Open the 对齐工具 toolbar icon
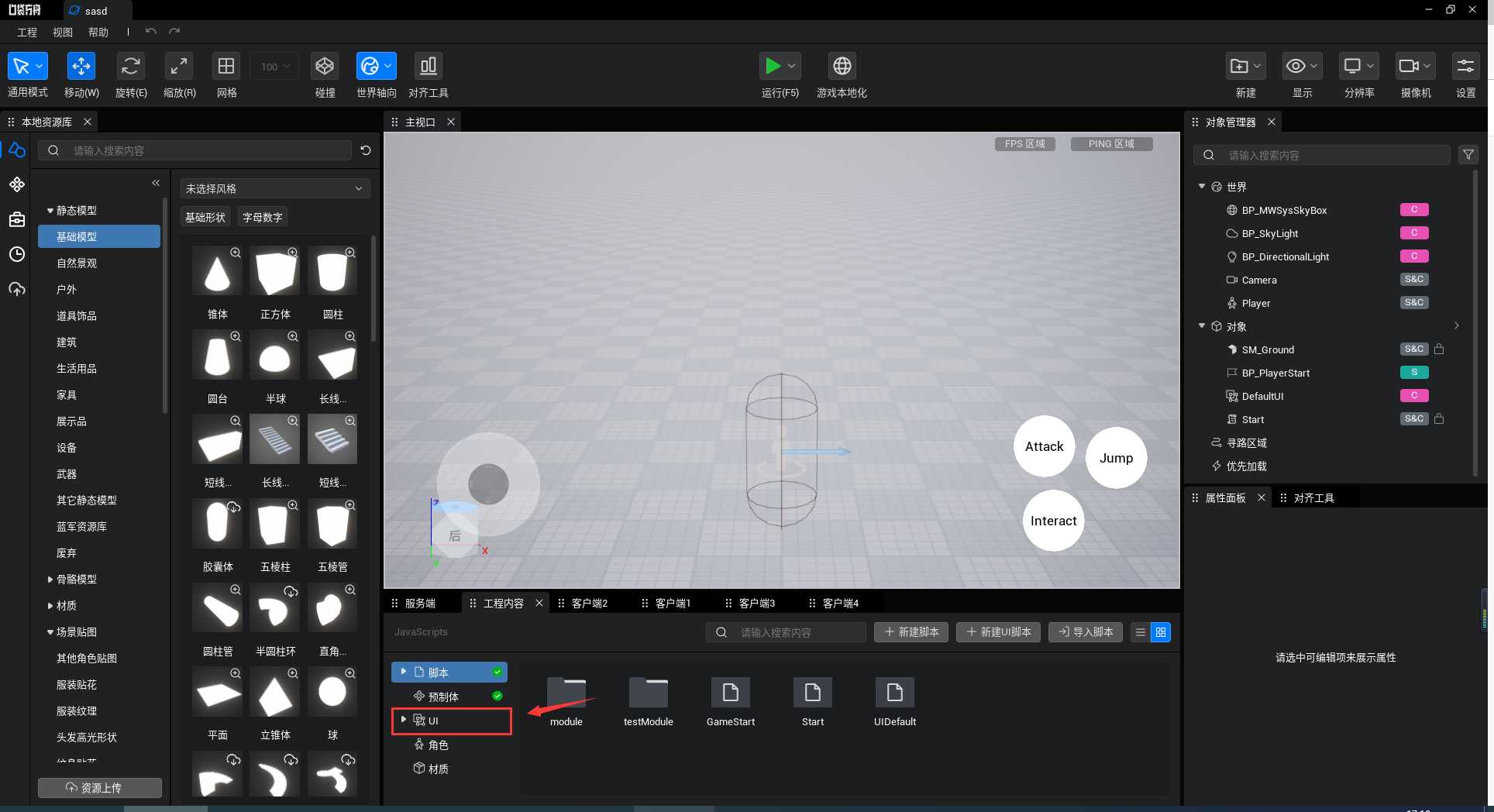Screen dimensions: 1494x812 [428, 67]
